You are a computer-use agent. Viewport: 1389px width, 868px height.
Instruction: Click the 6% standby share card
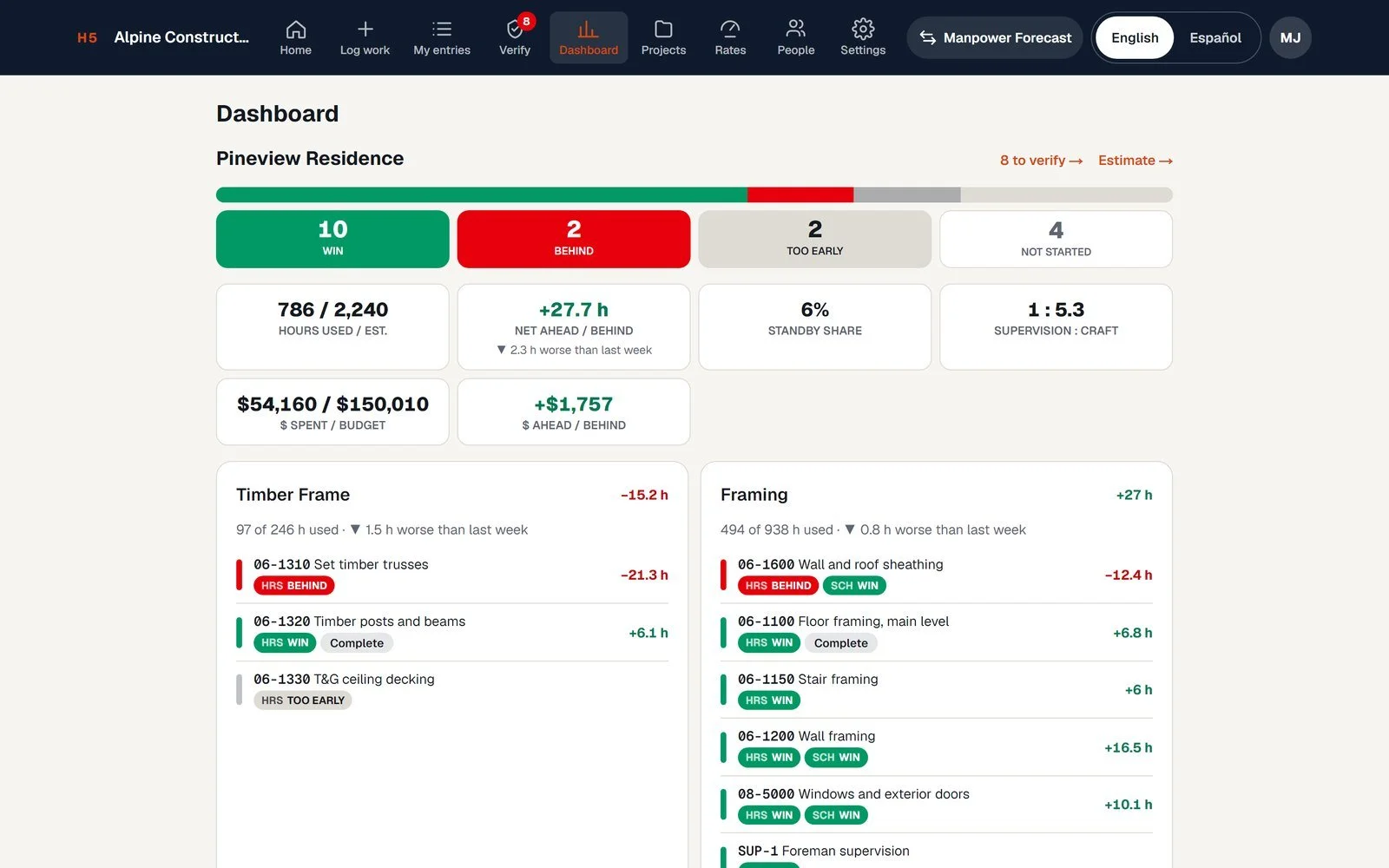pyautogui.click(x=815, y=327)
